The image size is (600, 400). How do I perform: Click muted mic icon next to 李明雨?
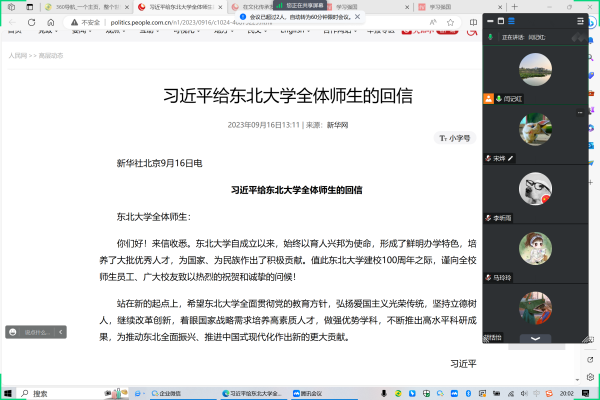point(488,218)
